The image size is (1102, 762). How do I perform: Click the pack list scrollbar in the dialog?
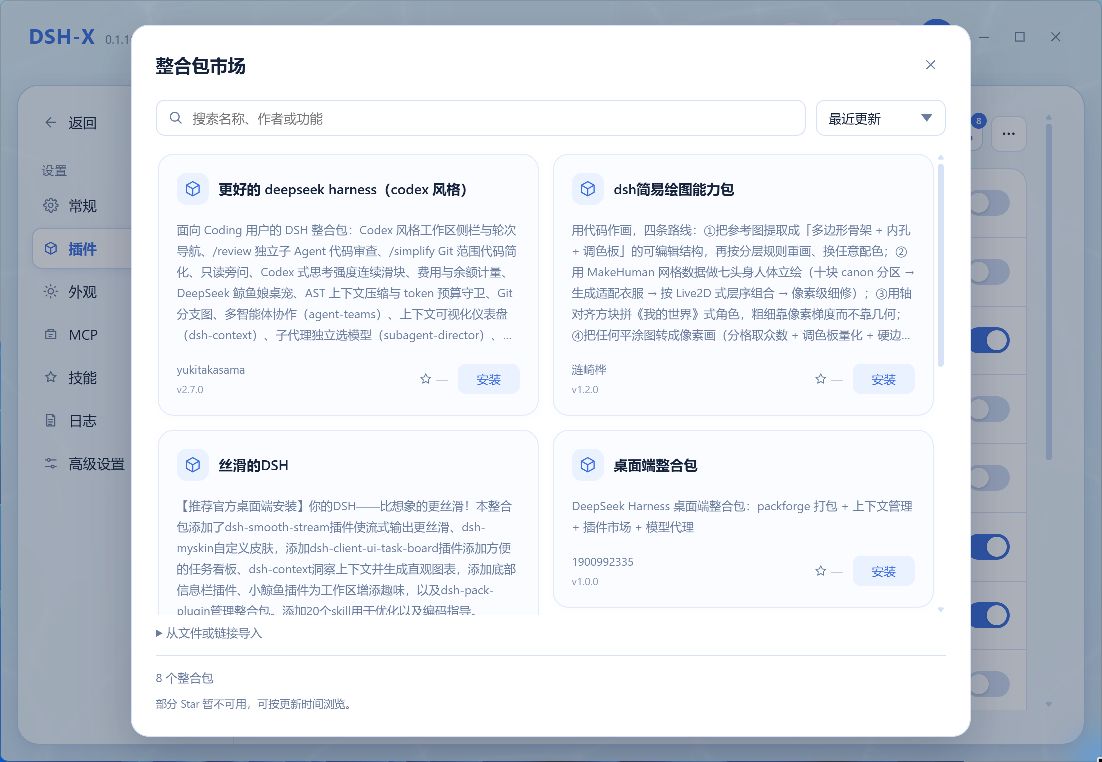(x=940, y=265)
